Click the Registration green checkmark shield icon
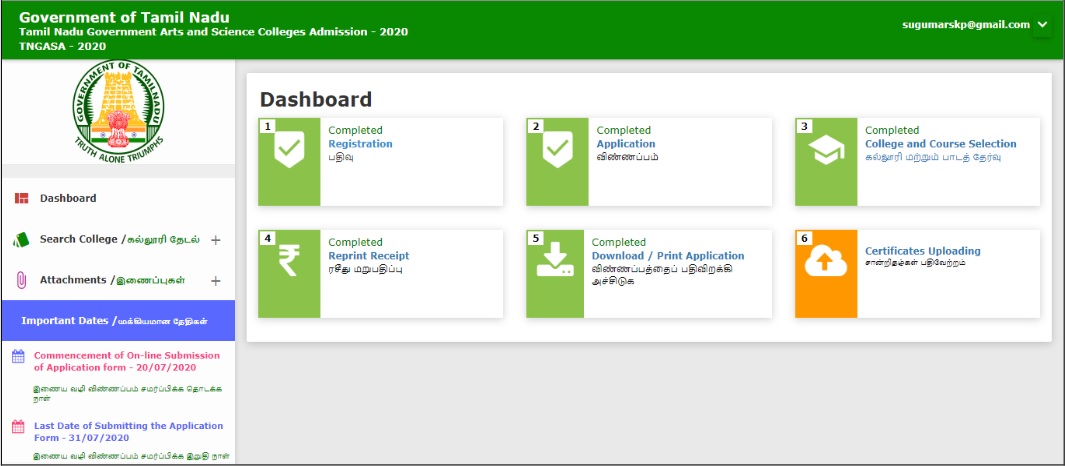This screenshot has height=466, width=1065. pos(289,151)
